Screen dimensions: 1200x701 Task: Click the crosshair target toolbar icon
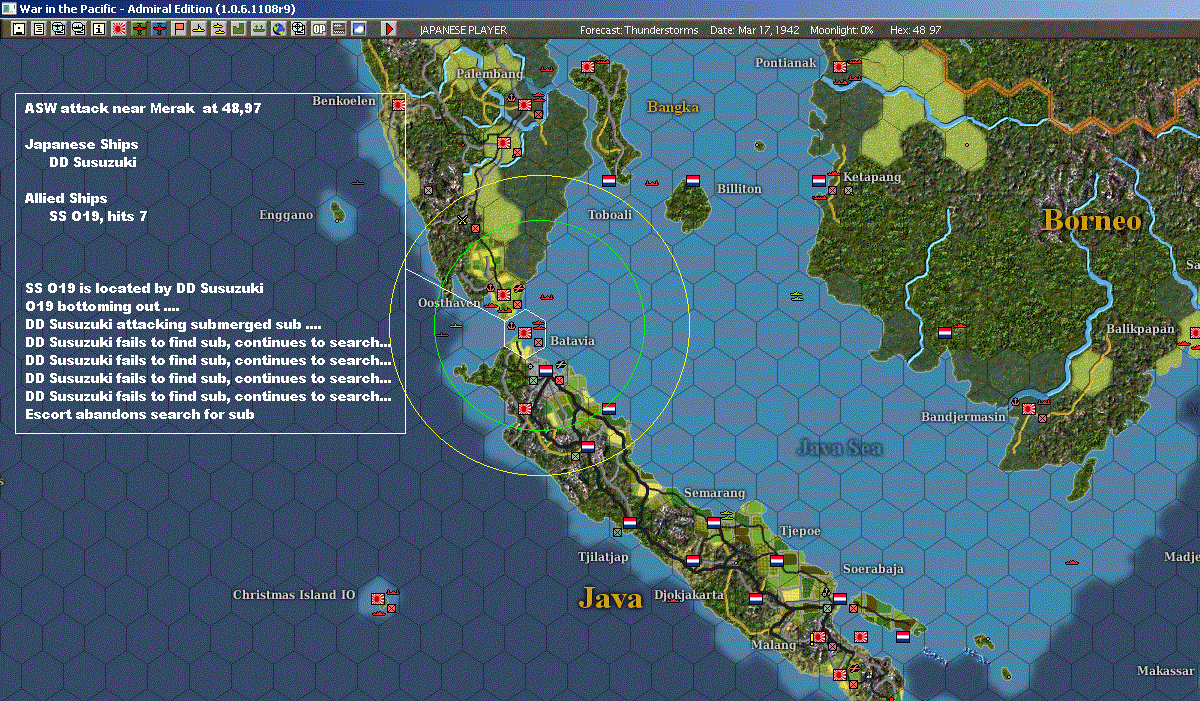tap(297, 29)
